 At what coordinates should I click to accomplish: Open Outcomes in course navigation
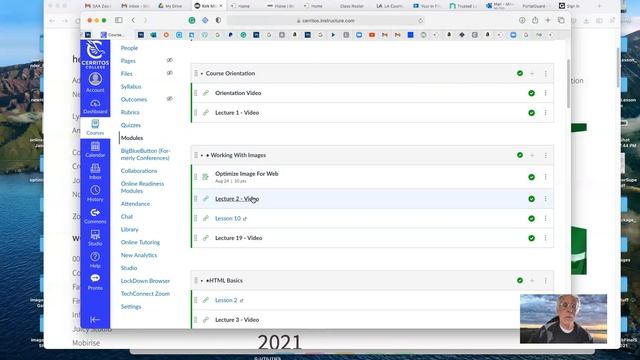[134, 99]
